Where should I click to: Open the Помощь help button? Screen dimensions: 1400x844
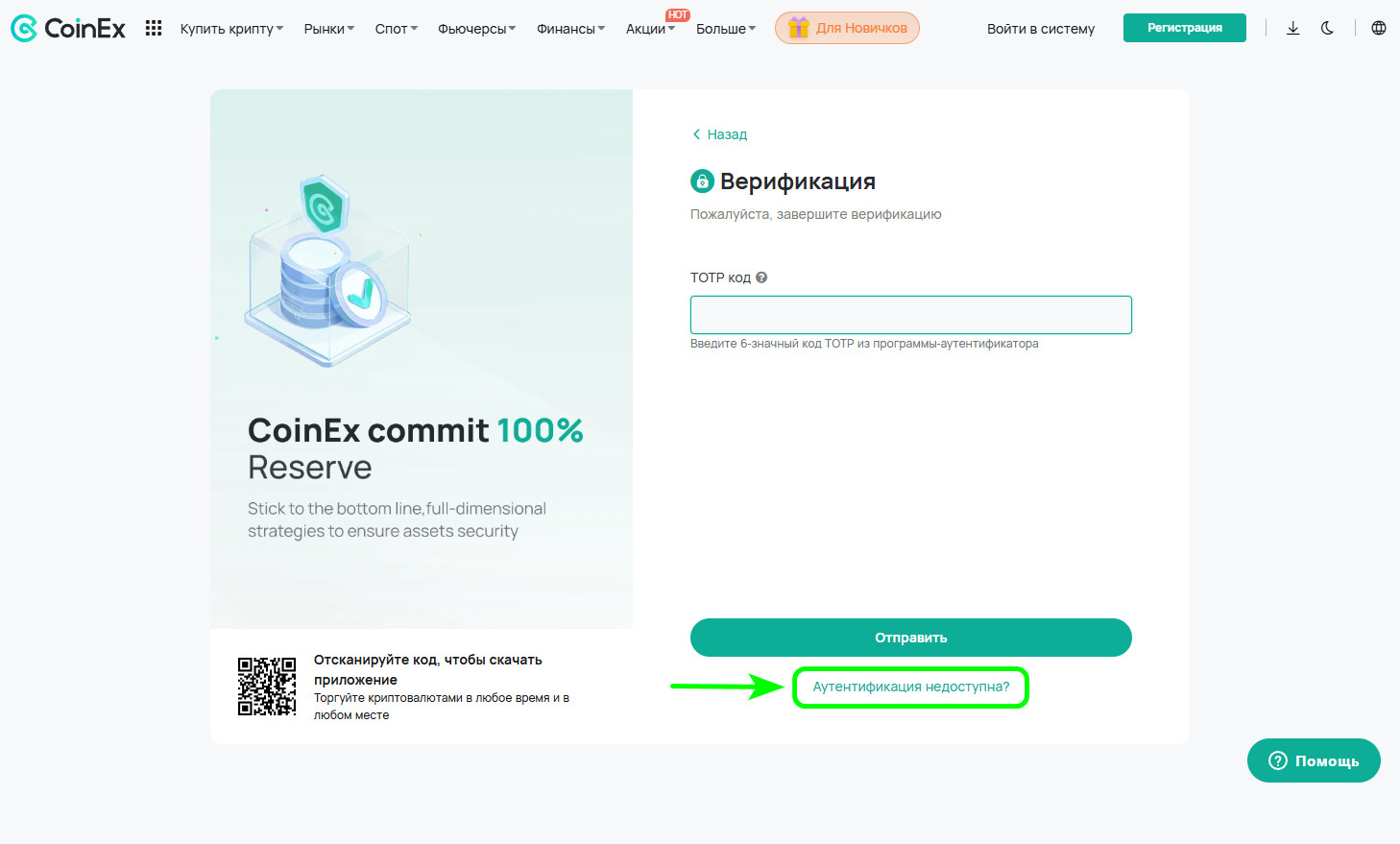(x=1314, y=760)
